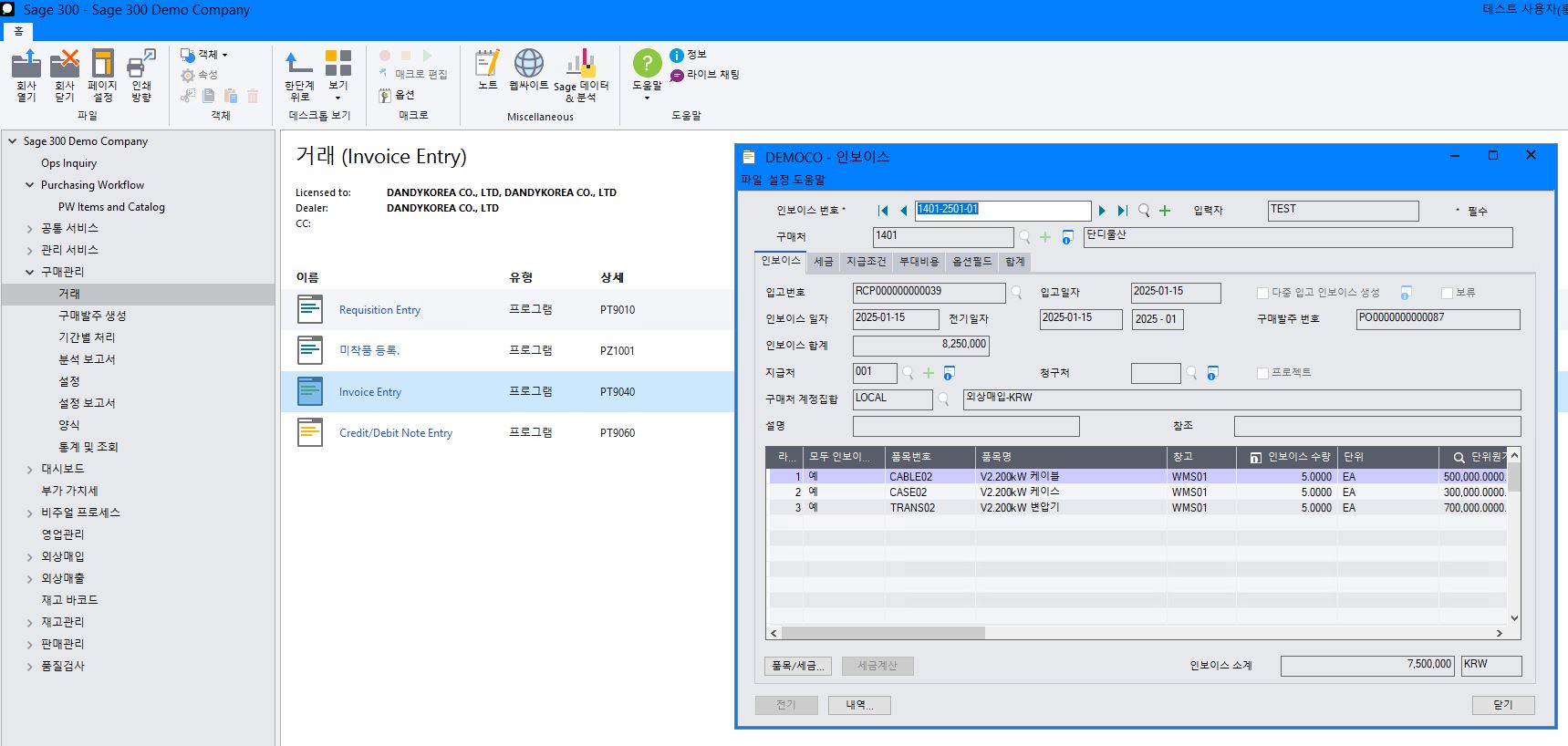The width and height of the screenshot is (1568, 746).
Task: Click the 회사 닫기 (close company) icon
Action: [x=64, y=64]
